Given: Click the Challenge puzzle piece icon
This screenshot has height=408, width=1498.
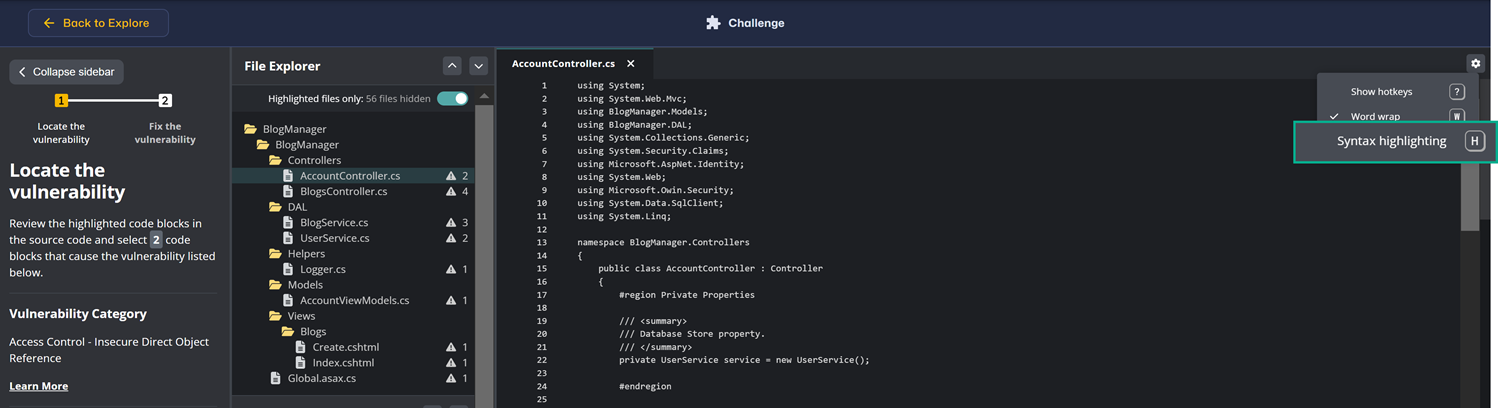Looking at the screenshot, I should [x=713, y=23].
